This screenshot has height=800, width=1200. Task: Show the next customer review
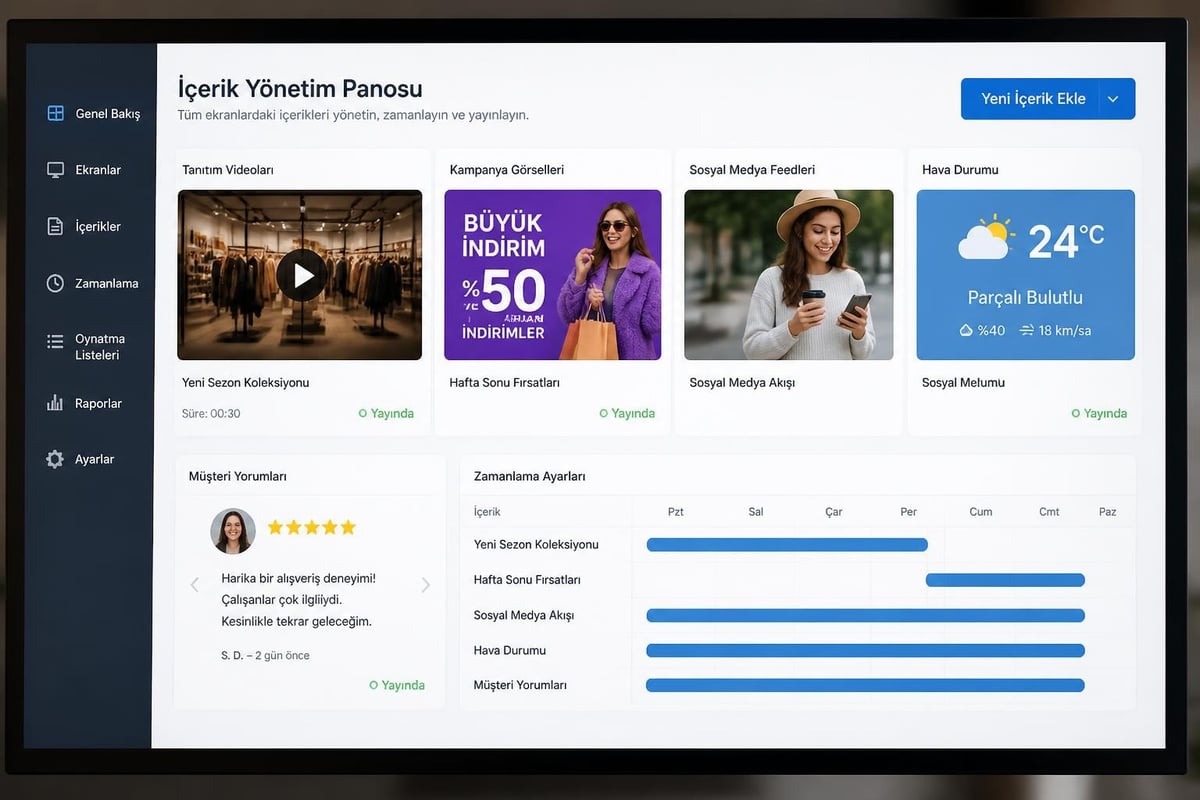coord(425,584)
